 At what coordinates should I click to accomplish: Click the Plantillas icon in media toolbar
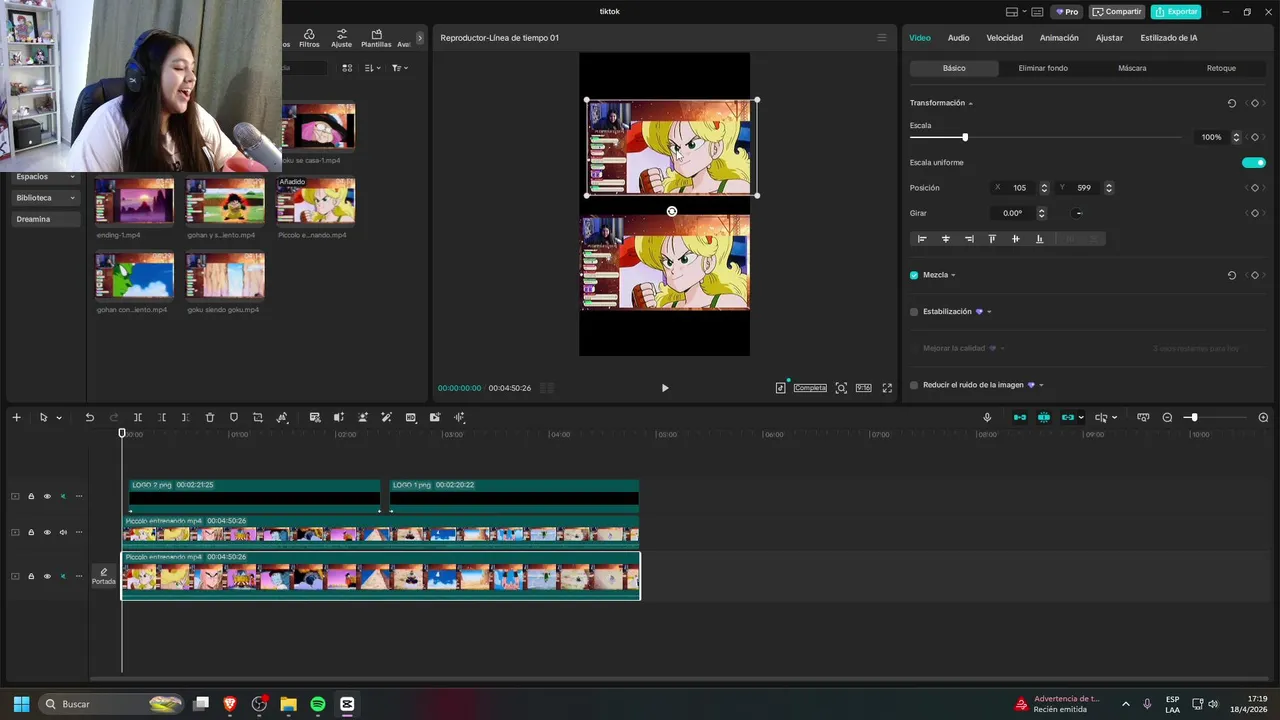coord(376,38)
